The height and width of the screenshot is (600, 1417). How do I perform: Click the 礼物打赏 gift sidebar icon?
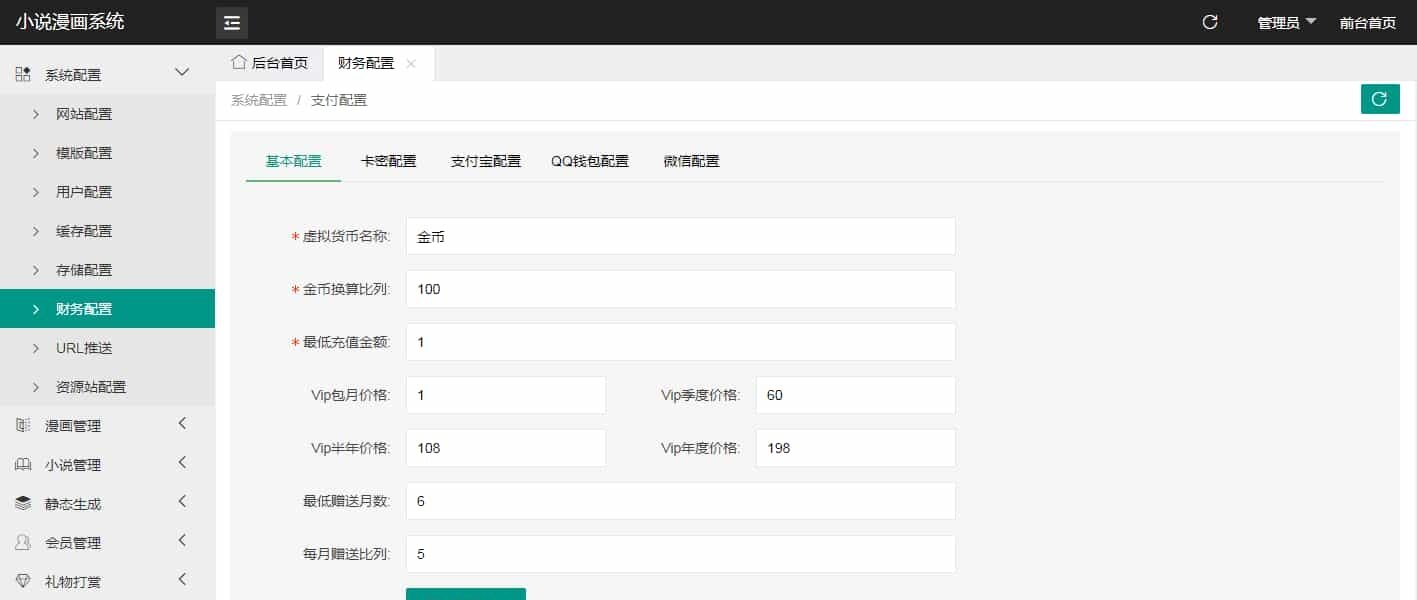(x=20, y=580)
